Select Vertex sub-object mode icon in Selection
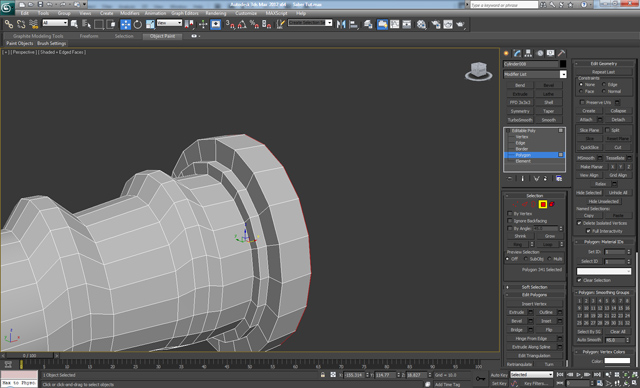640x388 pixels. coord(516,204)
